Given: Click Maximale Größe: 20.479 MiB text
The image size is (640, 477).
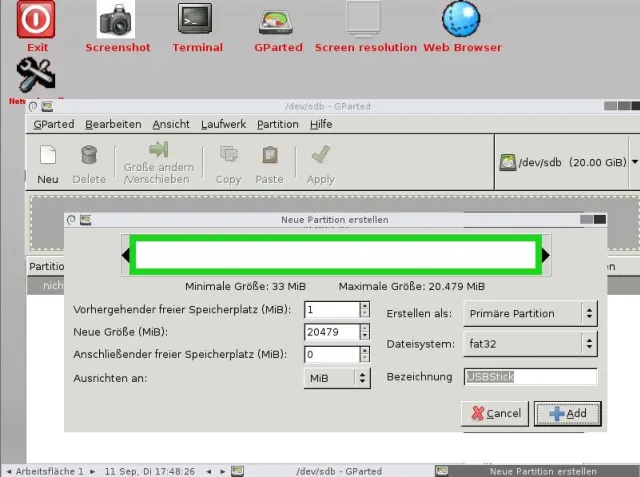Looking at the screenshot, I should pyautogui.click(x=411, y=286).
